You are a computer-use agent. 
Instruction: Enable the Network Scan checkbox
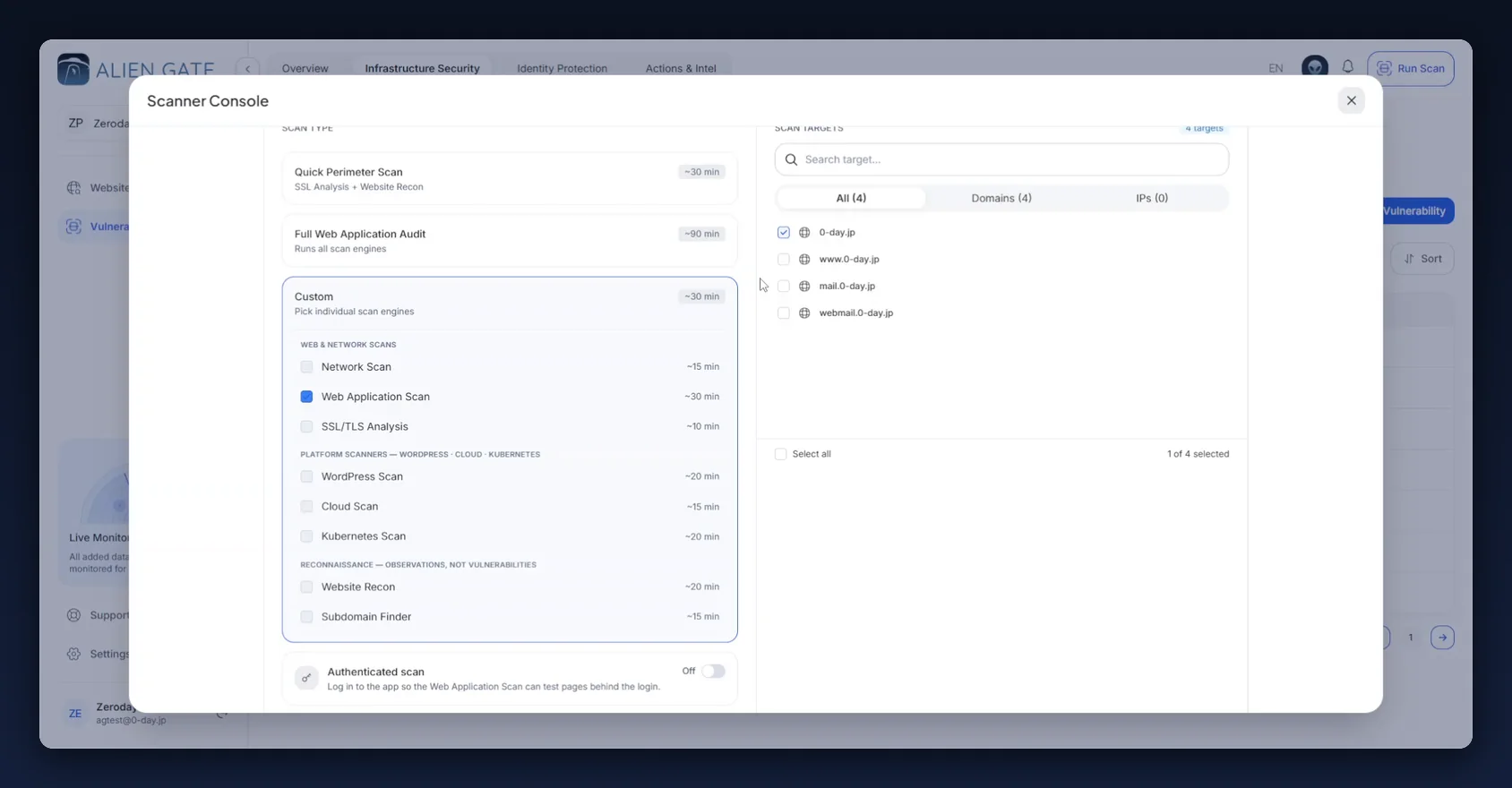point(306,367)
